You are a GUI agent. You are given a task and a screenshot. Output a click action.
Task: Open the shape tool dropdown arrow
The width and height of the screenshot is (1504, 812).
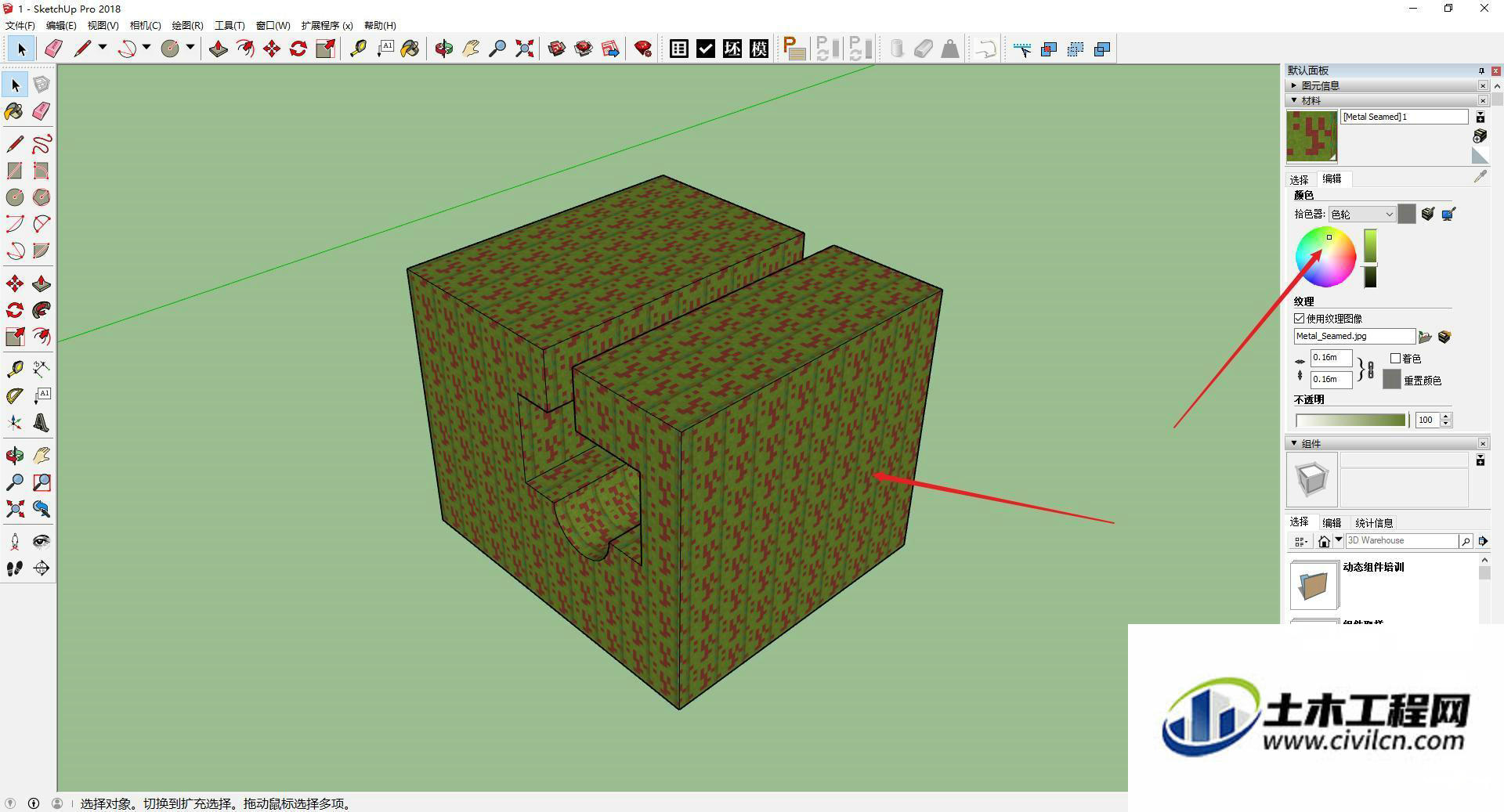tap(190, 48)
